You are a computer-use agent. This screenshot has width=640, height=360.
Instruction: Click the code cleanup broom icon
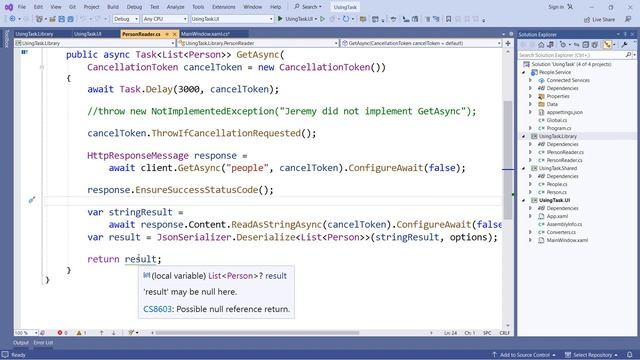[131, 333]
